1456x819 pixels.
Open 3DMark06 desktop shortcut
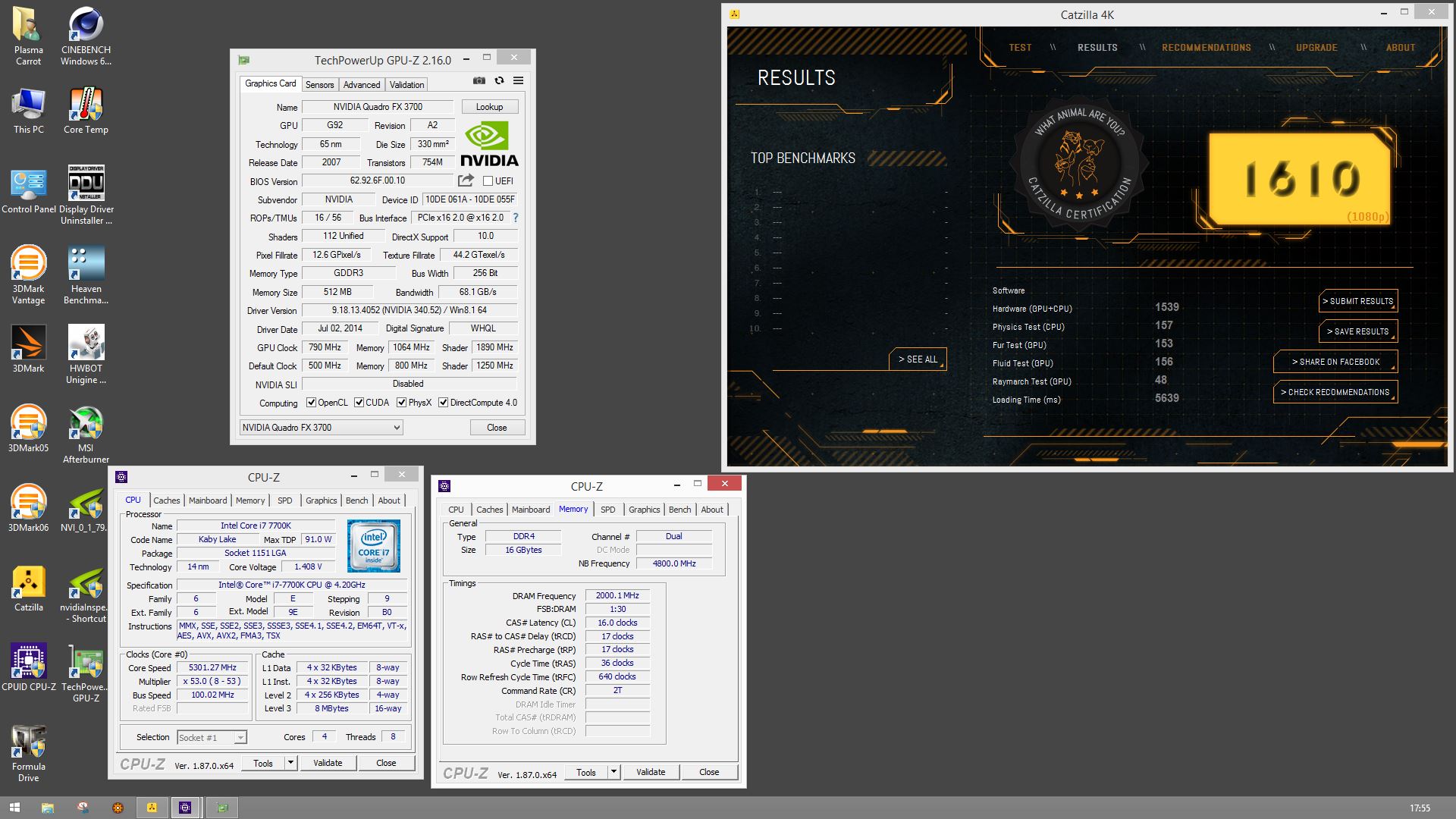28,509
